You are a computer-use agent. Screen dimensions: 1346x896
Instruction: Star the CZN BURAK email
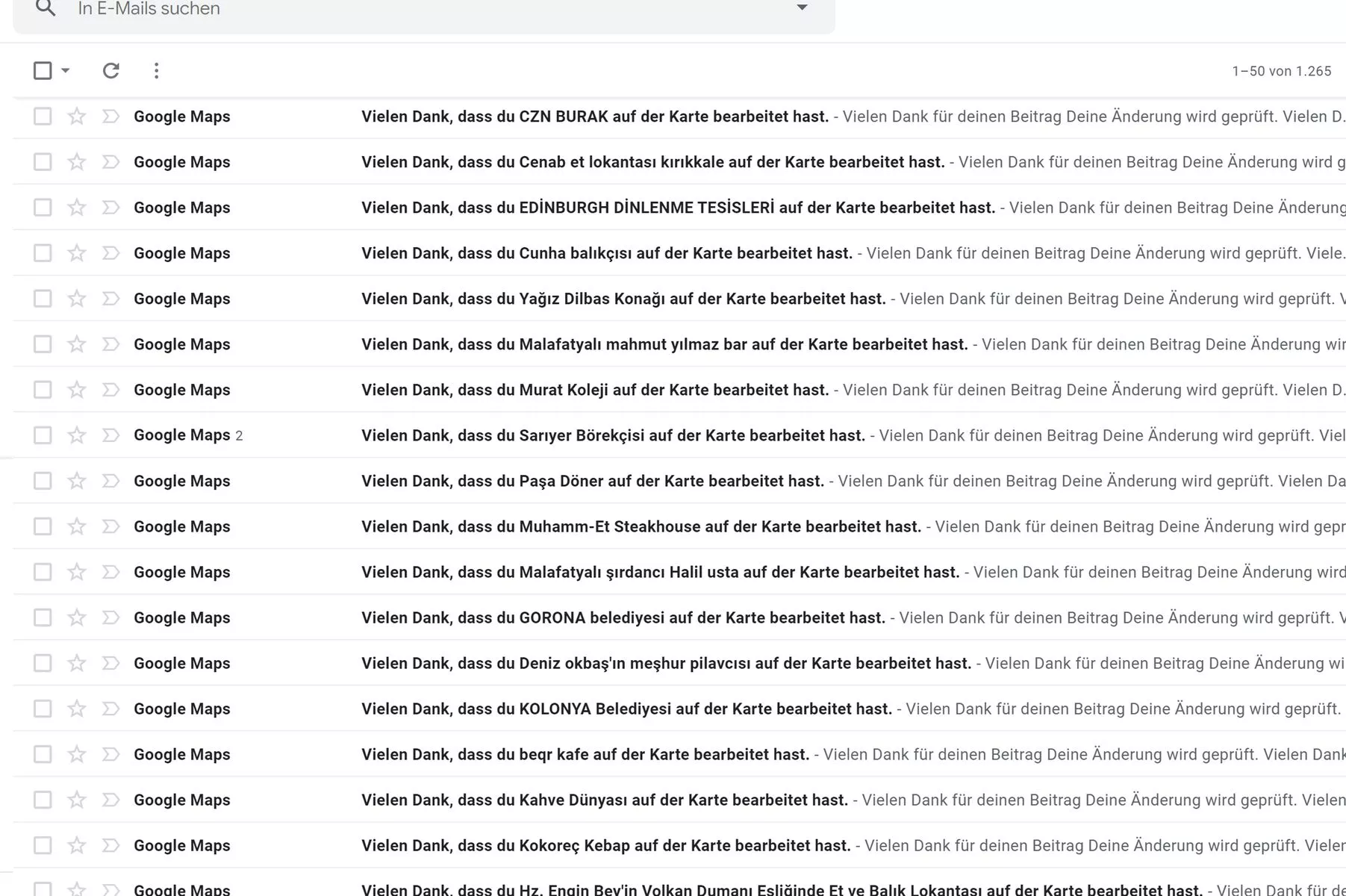coord(76,116)
